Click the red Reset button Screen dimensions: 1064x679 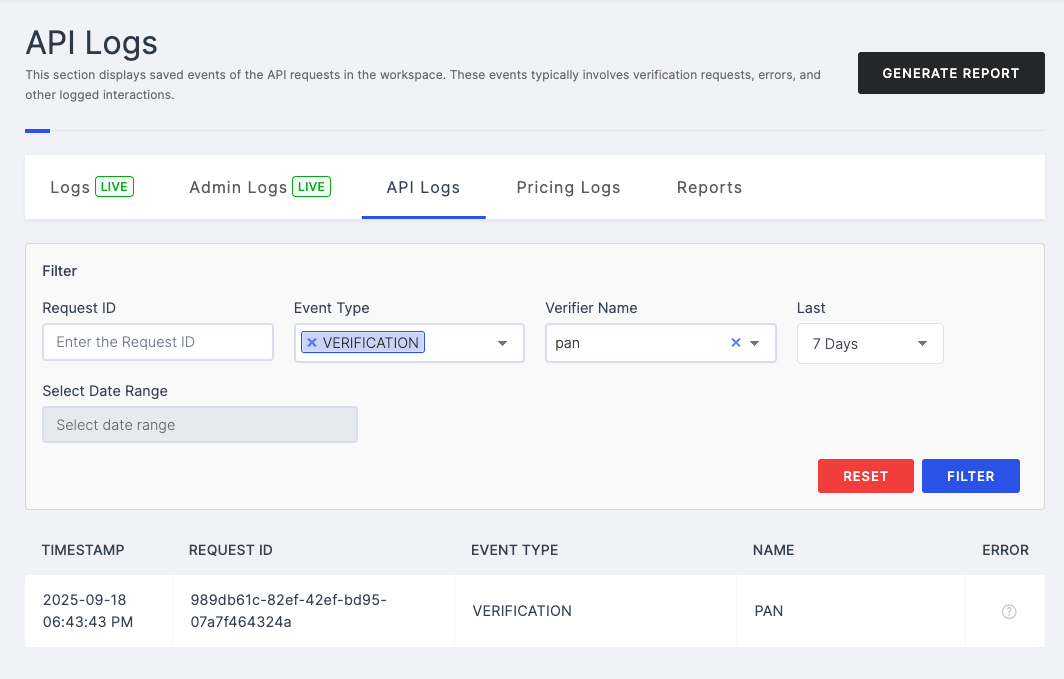(x=865, y=476)
